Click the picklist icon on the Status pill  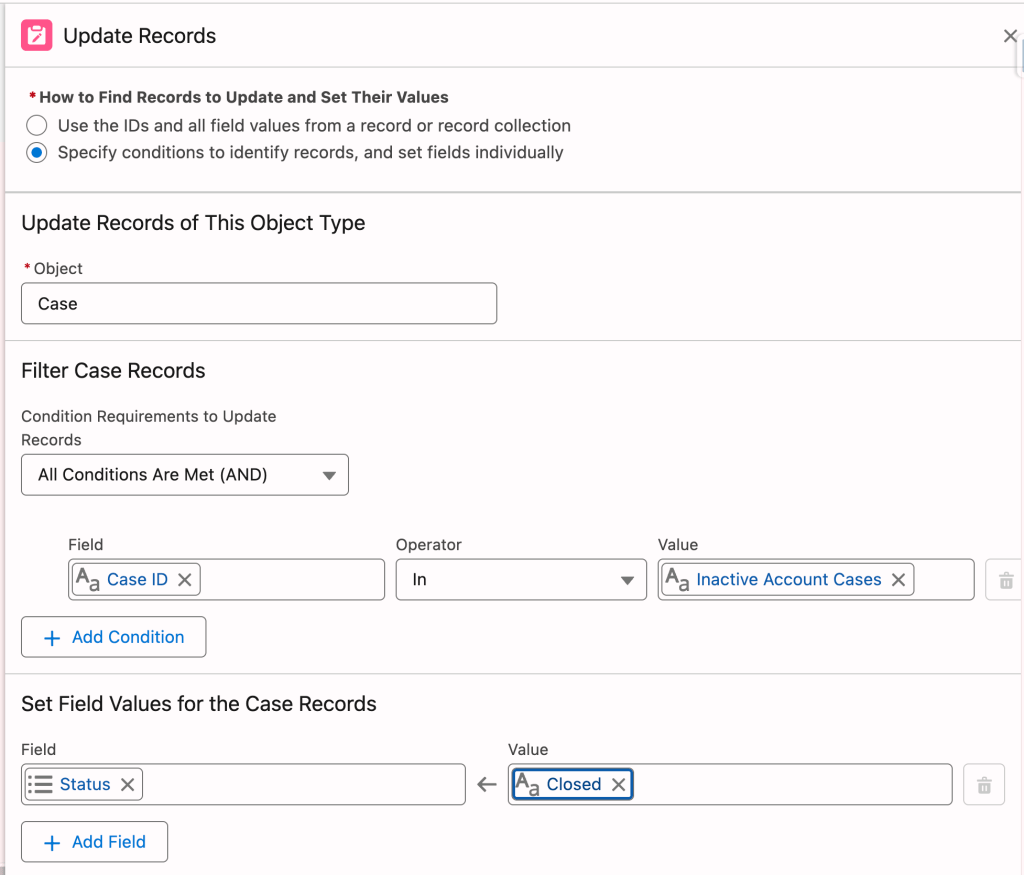click(x=40, y=784)
